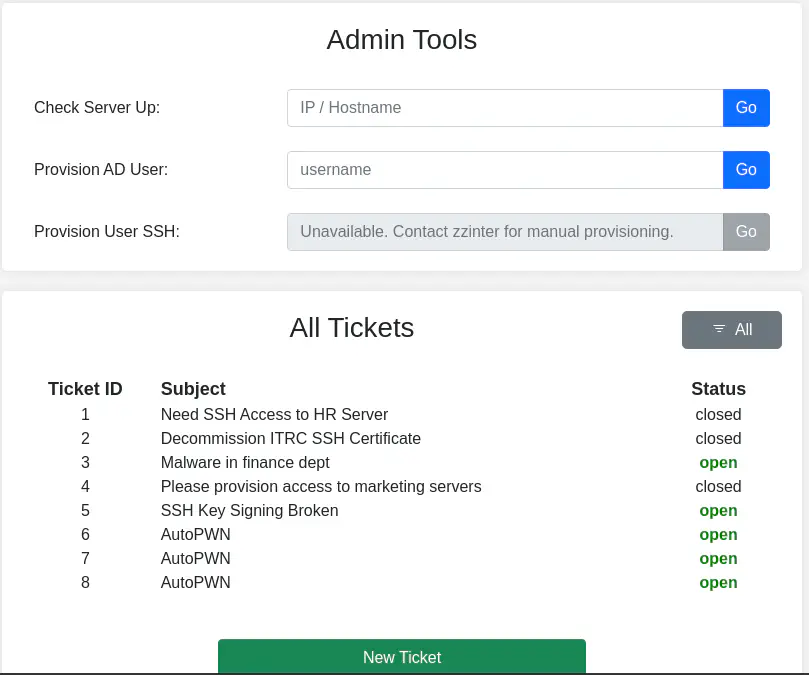Open ticket 'Need SSH Access to HR Server'

[274, 414]
